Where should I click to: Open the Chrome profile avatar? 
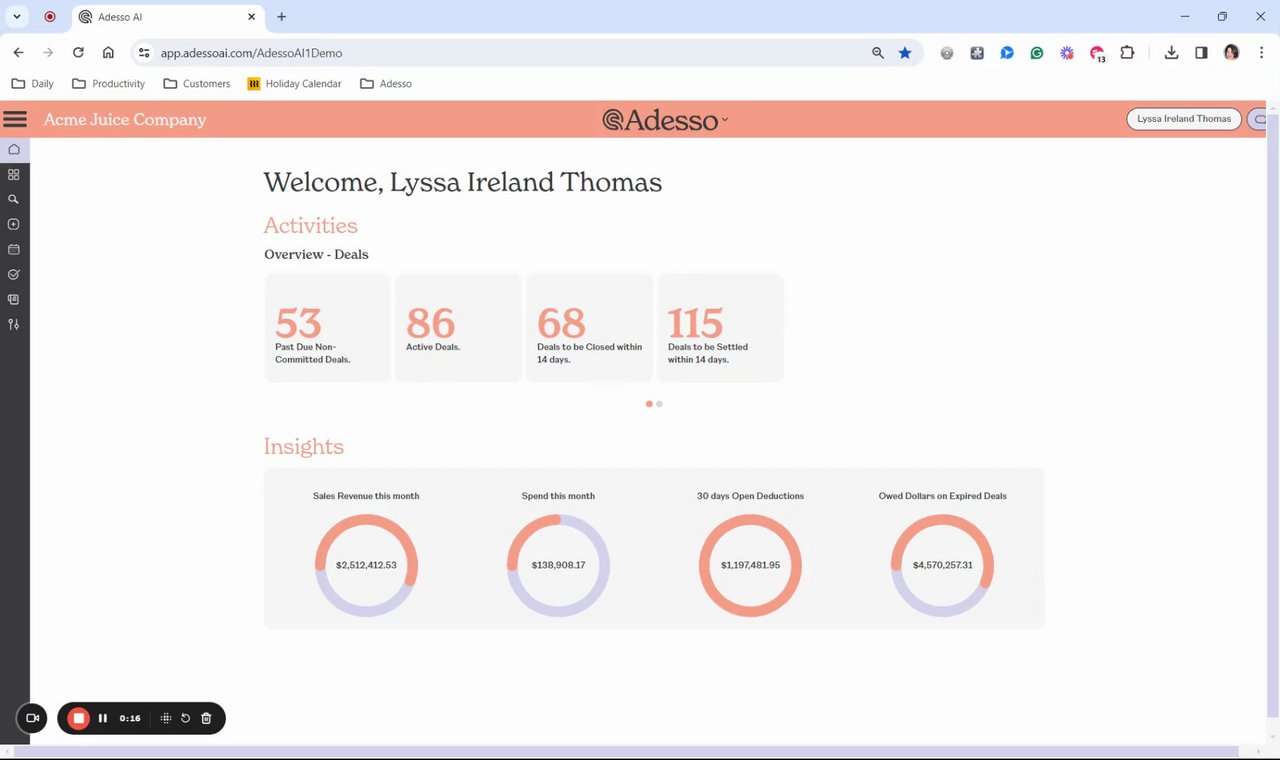click(x=1232, y=53)
